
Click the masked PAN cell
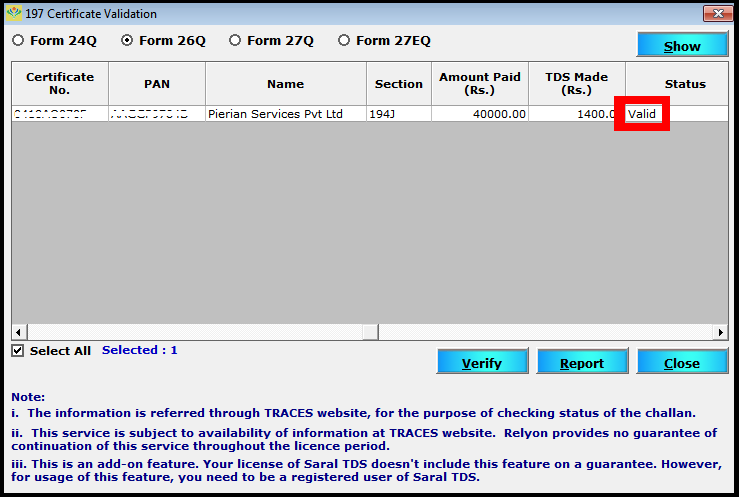[x=157, y=114]
